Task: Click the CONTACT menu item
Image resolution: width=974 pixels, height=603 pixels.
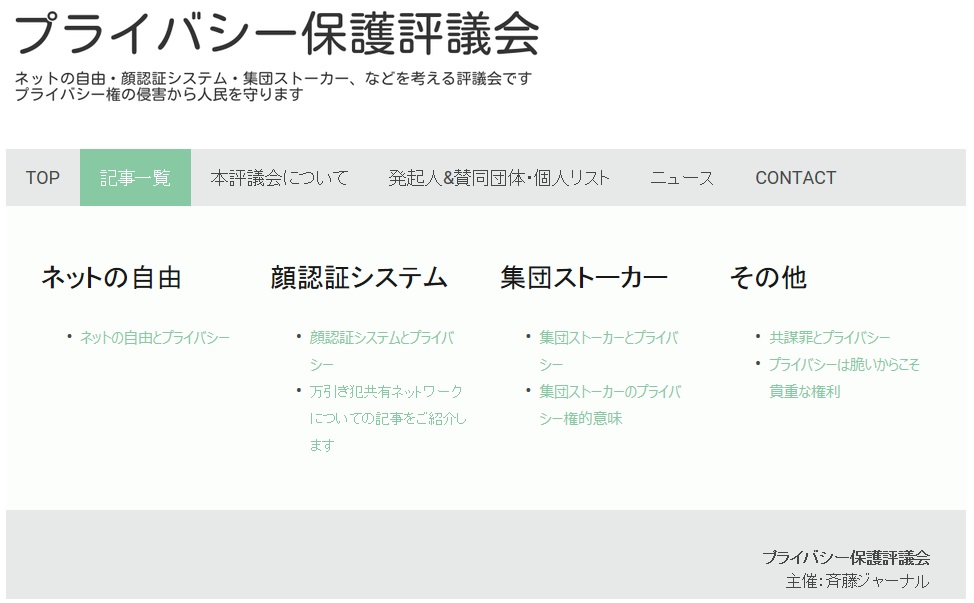Action: [796, 178]
